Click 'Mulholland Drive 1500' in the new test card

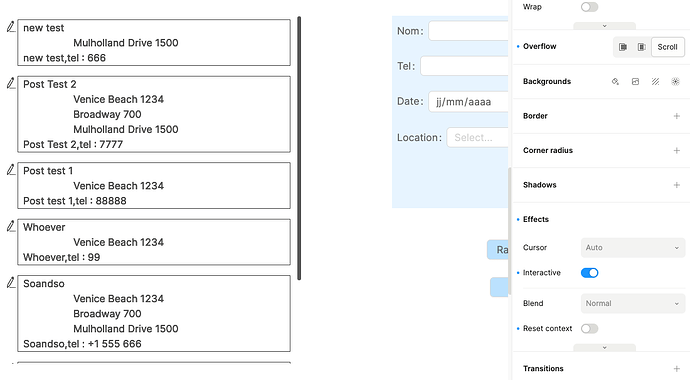coord(126,43)
